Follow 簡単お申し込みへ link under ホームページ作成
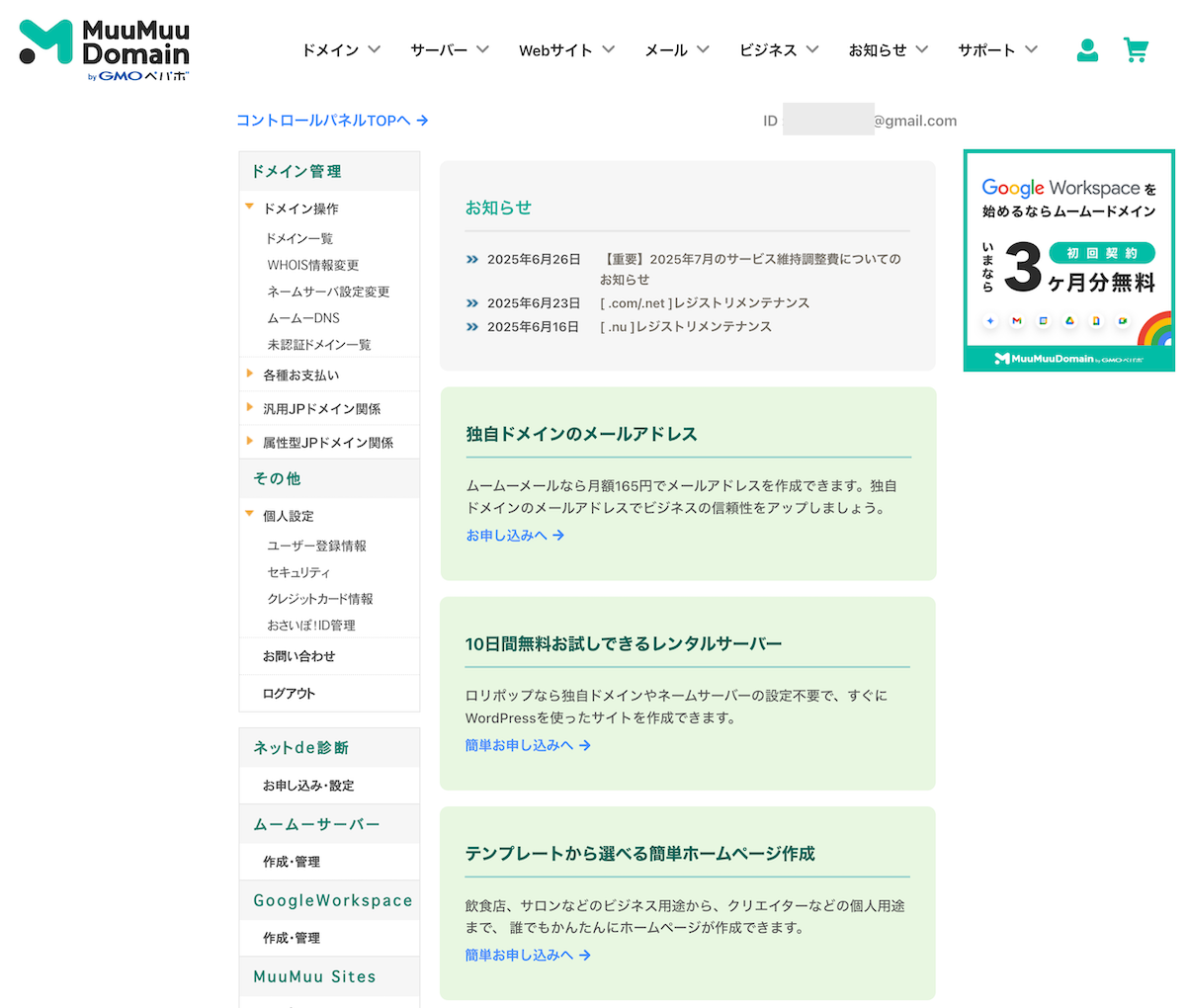 pos(529,955)
